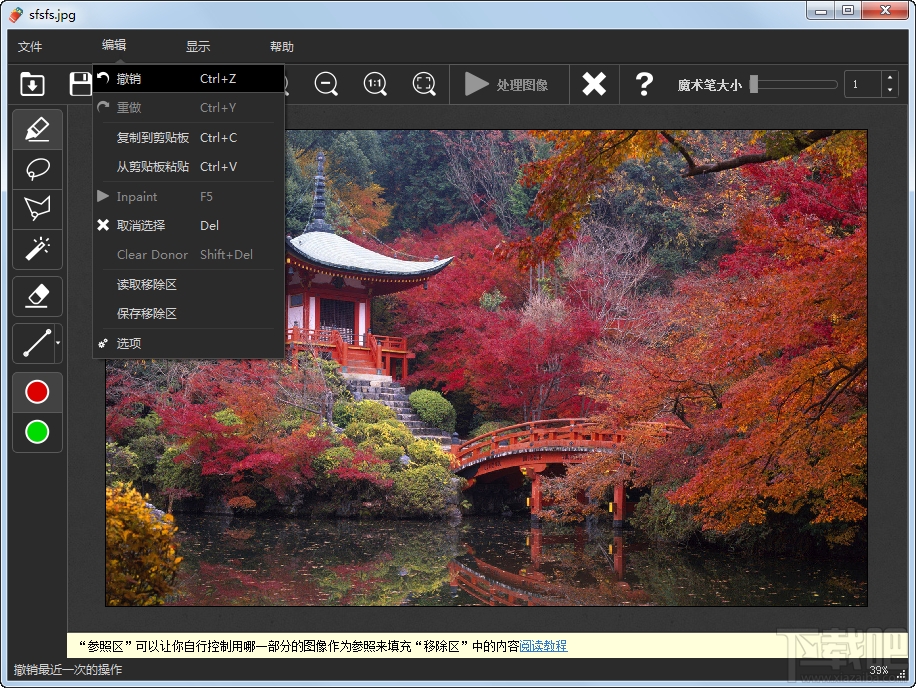Select the Eraser tool
The height and width of the screenshot is (688, 916).
(x=36, y=296)
